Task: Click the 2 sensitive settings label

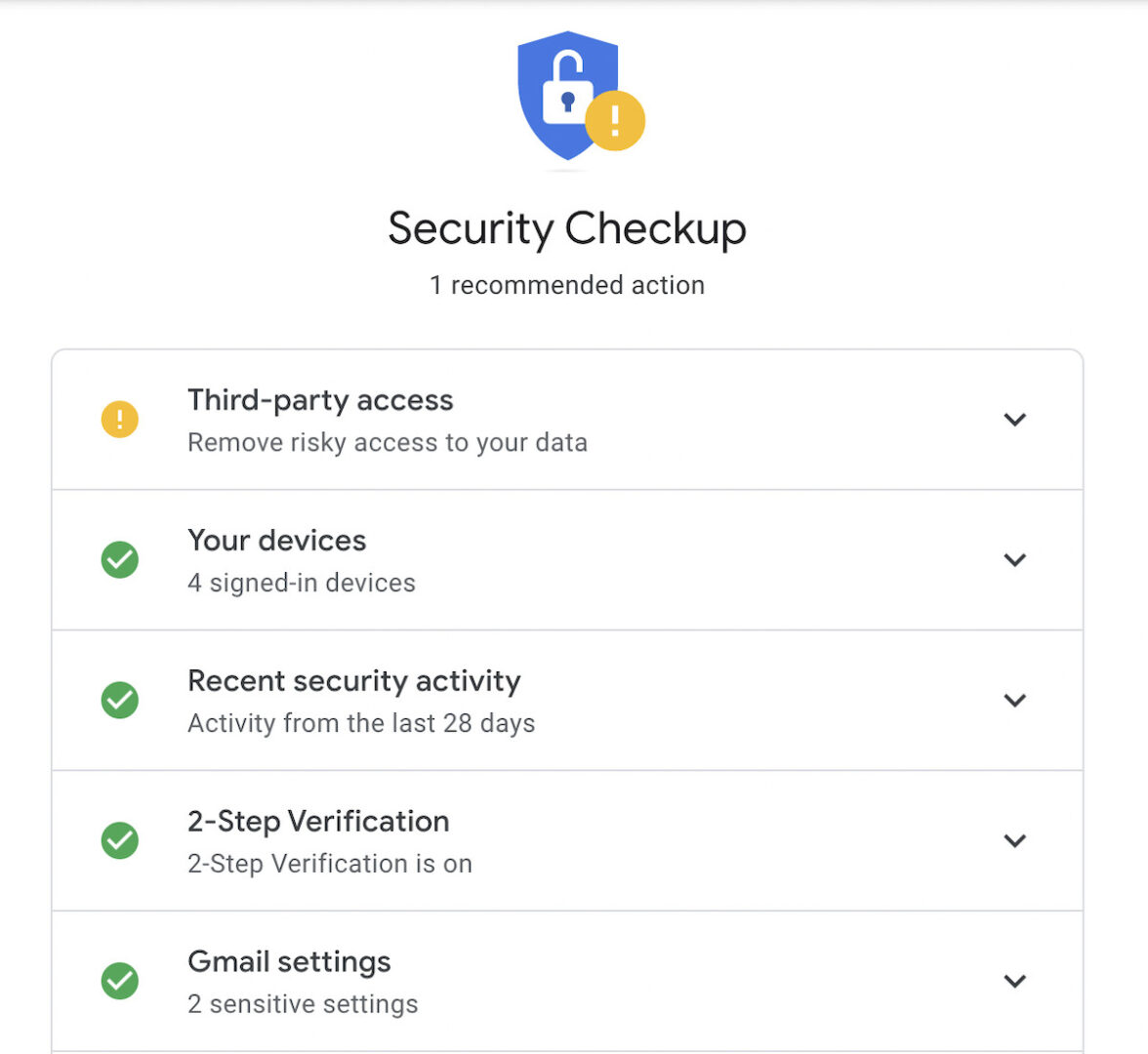Action: (x=303, y=1003)
